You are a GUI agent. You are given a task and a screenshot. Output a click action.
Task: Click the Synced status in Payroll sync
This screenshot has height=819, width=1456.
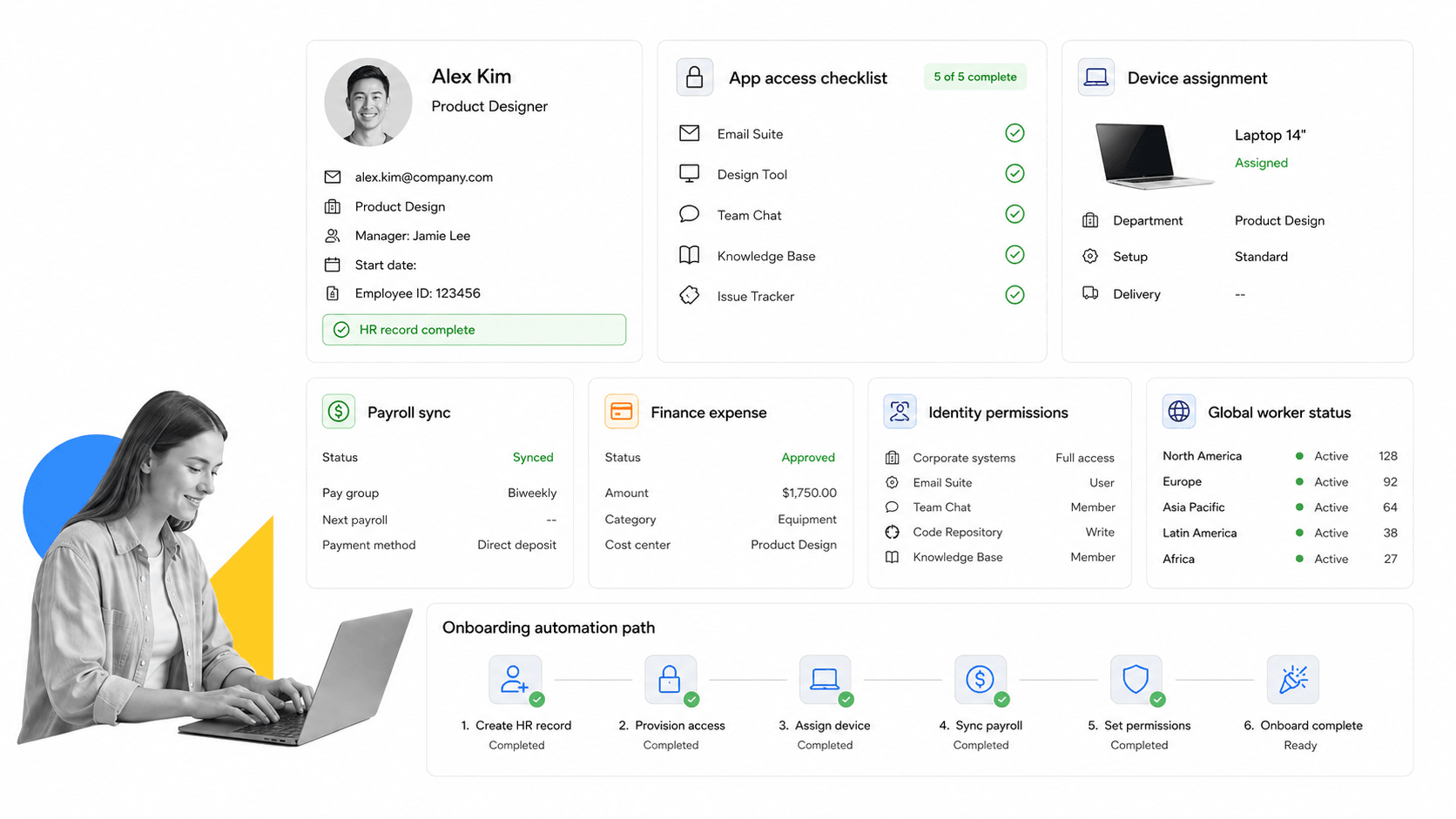click(533, 457)
